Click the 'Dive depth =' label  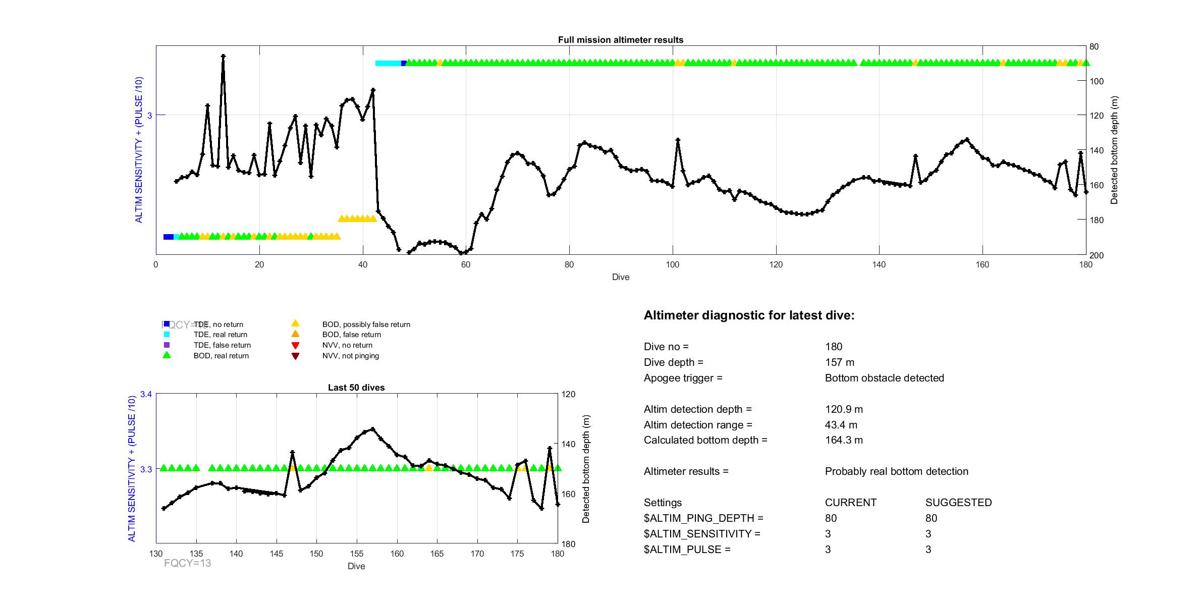point(674,362)
